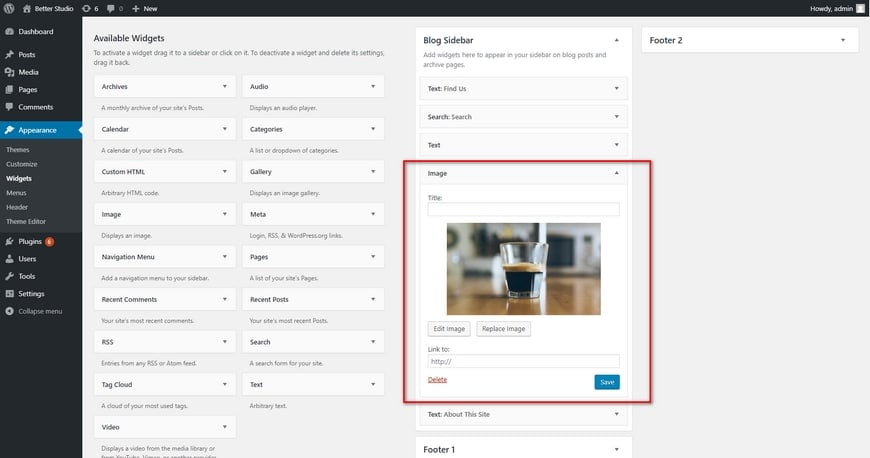Click the Settings sliders icon
This screenshot has height=458, width=870.
click(x=9, y=294)
